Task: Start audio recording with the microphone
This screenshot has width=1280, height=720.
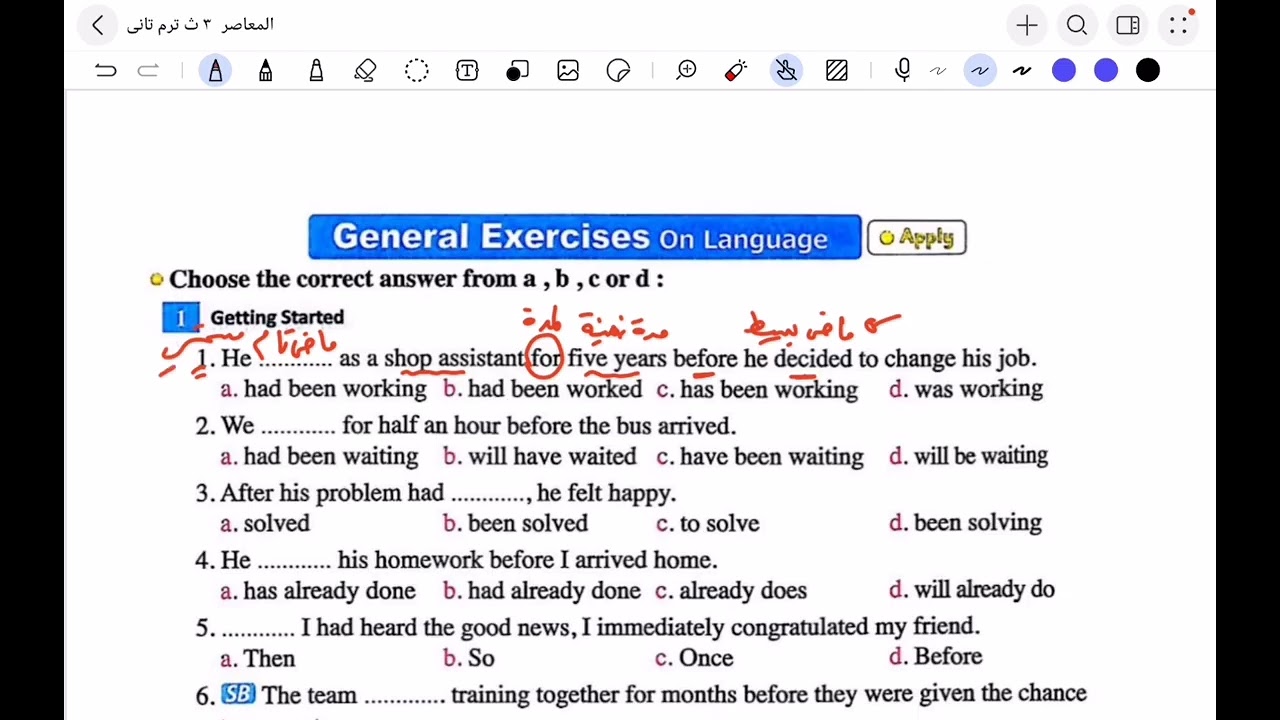Action: click(903, 70)
